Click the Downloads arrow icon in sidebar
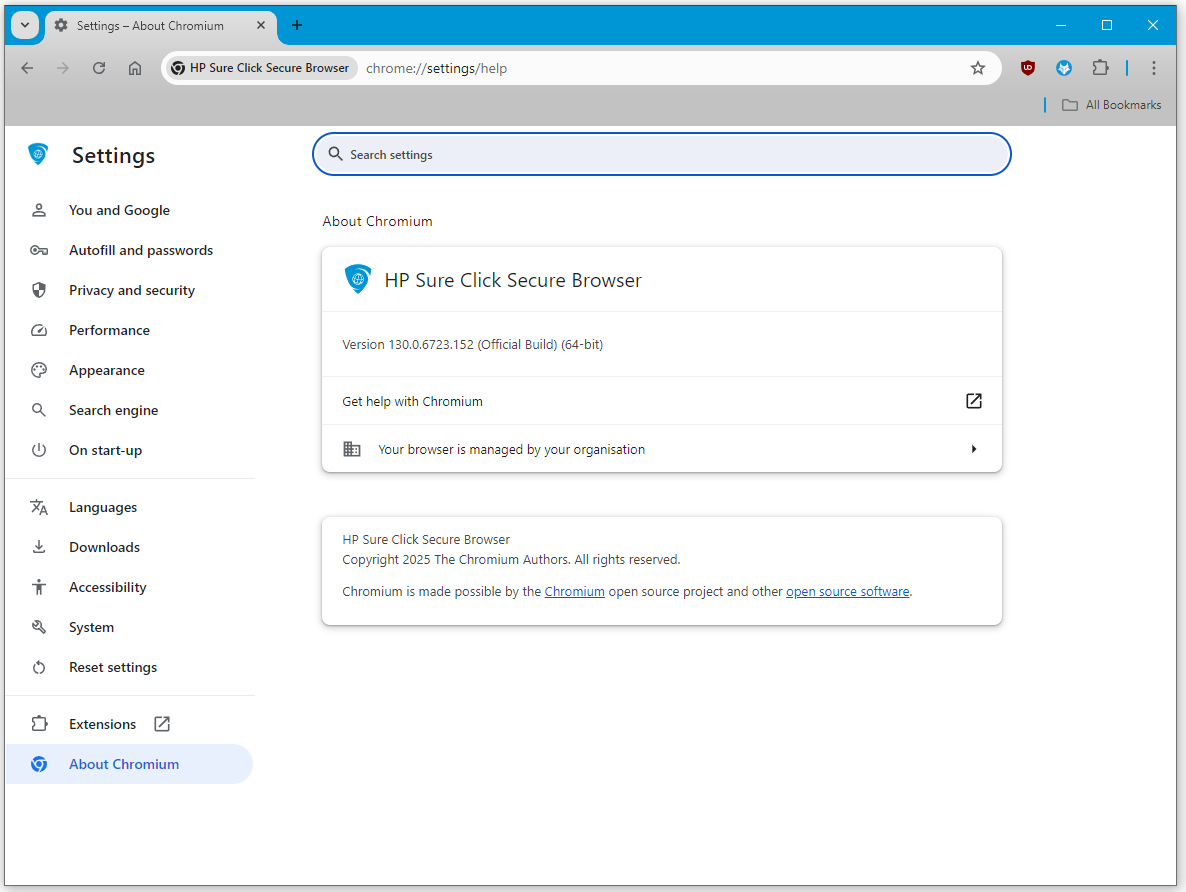Screen dimensions: 1186x892 [38, 547]
